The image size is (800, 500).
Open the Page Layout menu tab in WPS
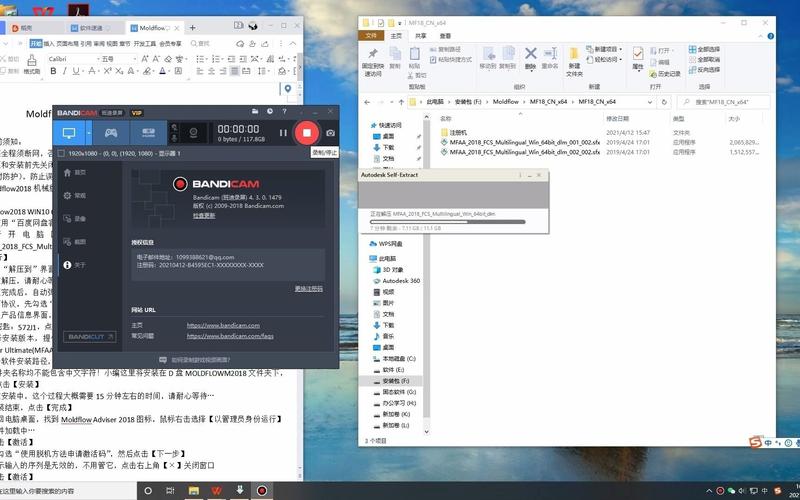pyautogui.click(x=67, y=44)
